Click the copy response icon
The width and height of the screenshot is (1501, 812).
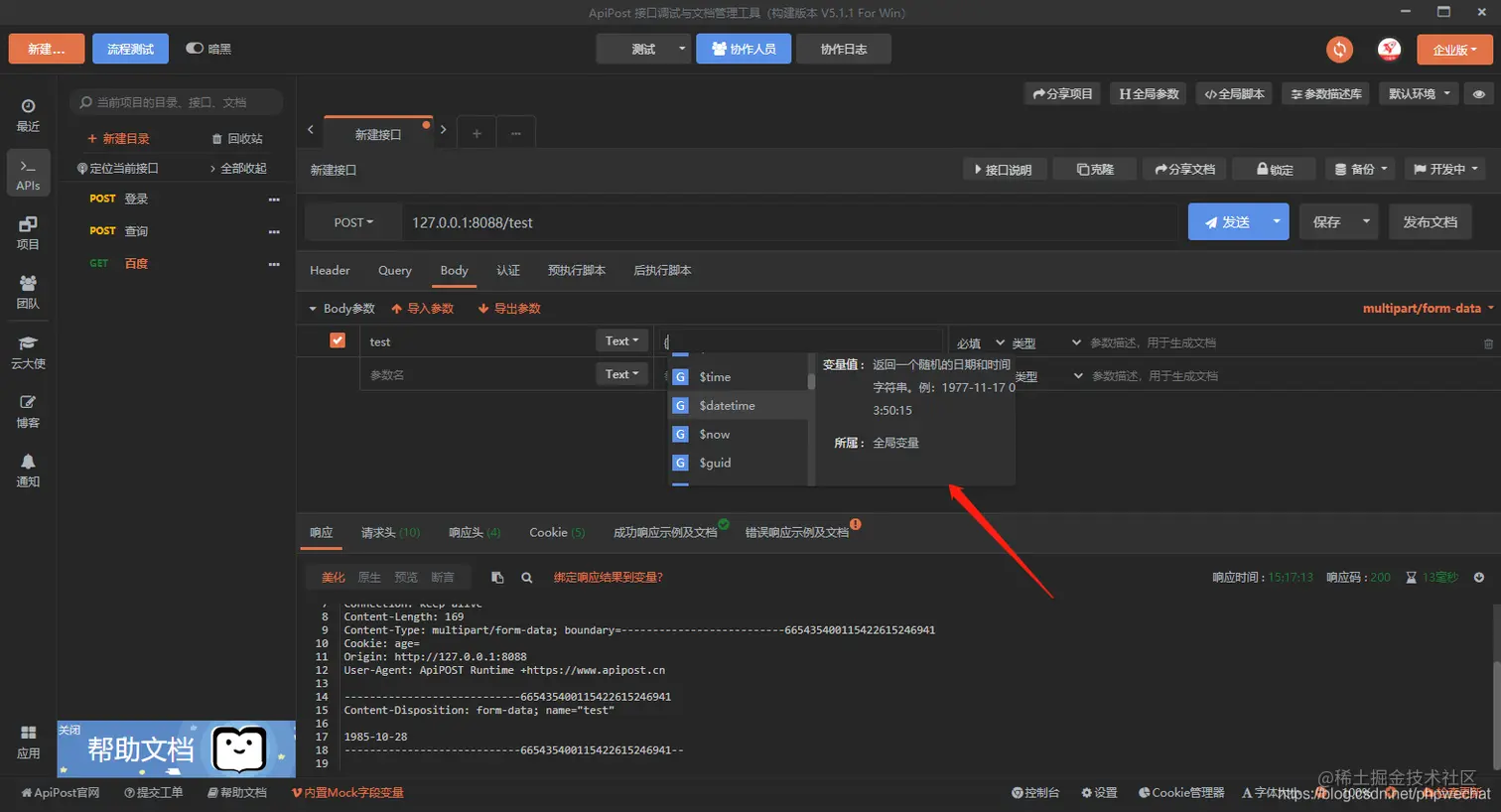click(x=497, y=577)
